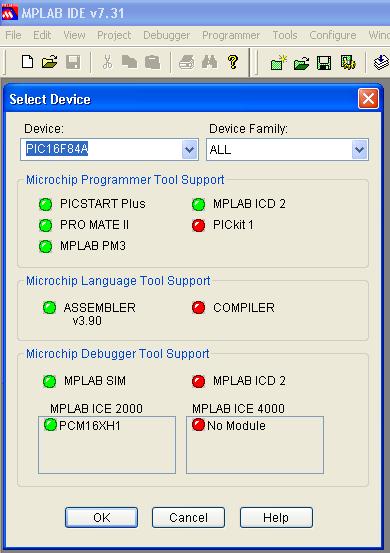Open the Programmer menu
Image resolution: width=390 pixels, height=553 pixels.
(231, 35)
